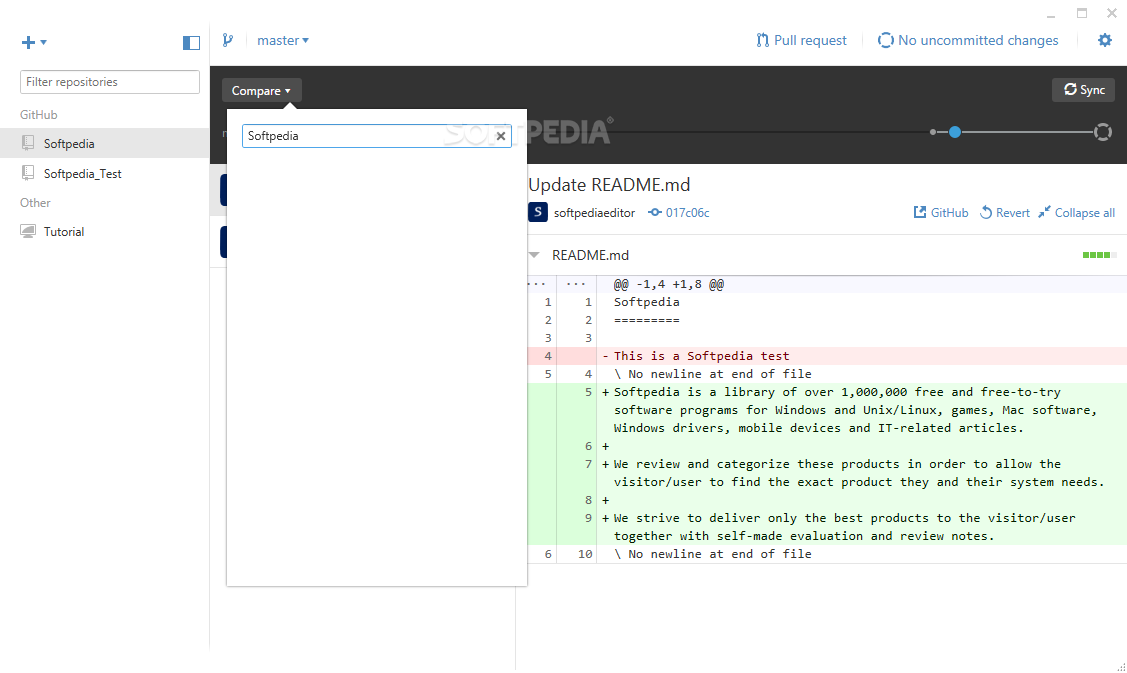Open the Tutorial repository
Screen dimensions: 1127x673
click(105, 232)
